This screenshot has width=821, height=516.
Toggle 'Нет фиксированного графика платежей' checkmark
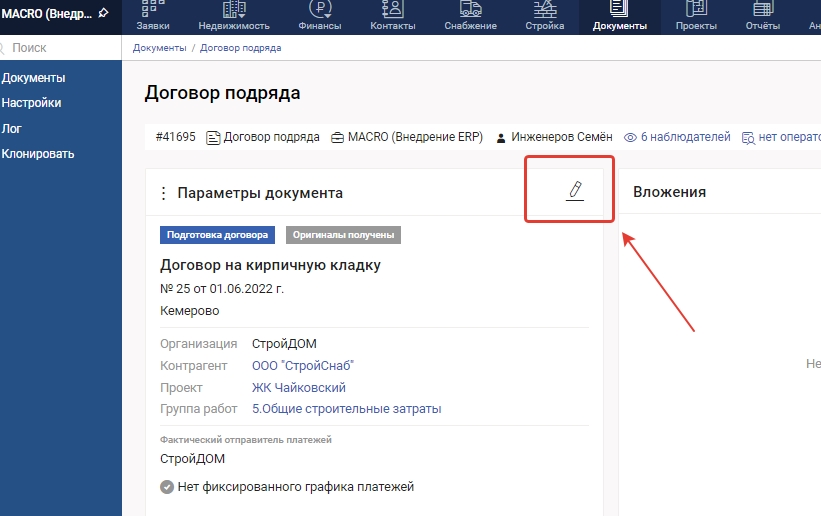(167, 487)
